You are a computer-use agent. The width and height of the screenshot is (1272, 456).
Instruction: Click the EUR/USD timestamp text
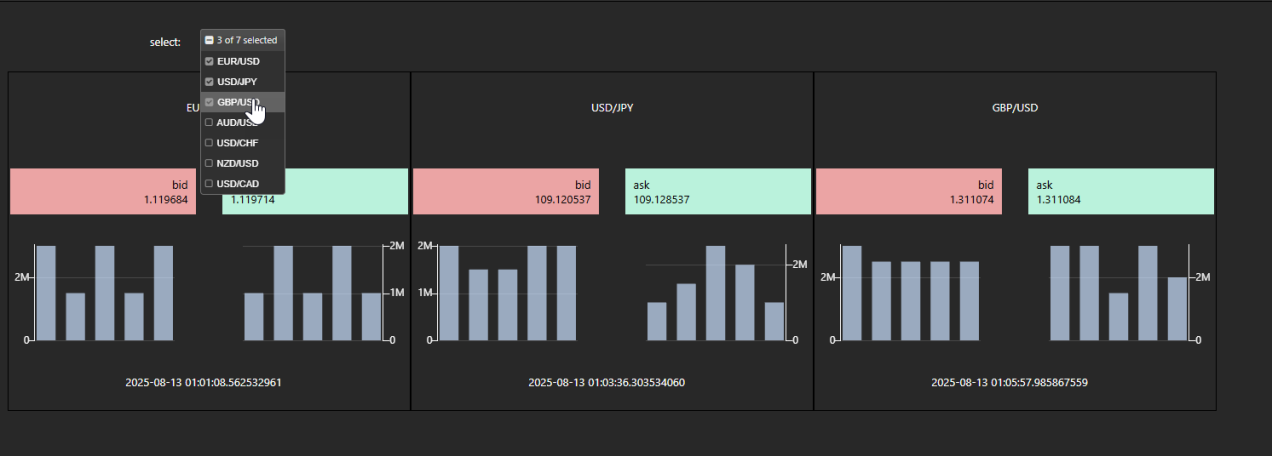tap(209, 382)
